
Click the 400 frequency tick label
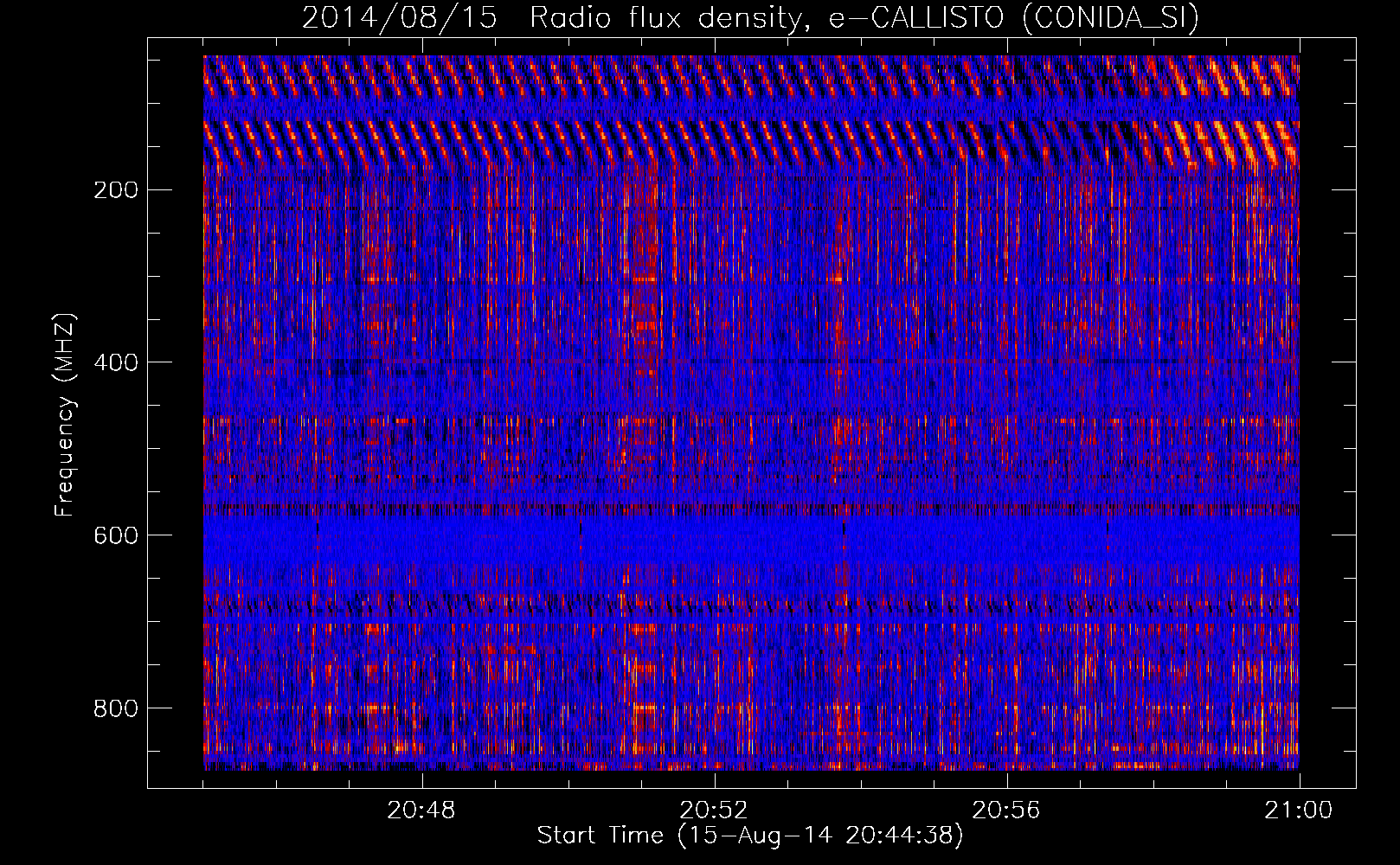(x=115, y=362)
